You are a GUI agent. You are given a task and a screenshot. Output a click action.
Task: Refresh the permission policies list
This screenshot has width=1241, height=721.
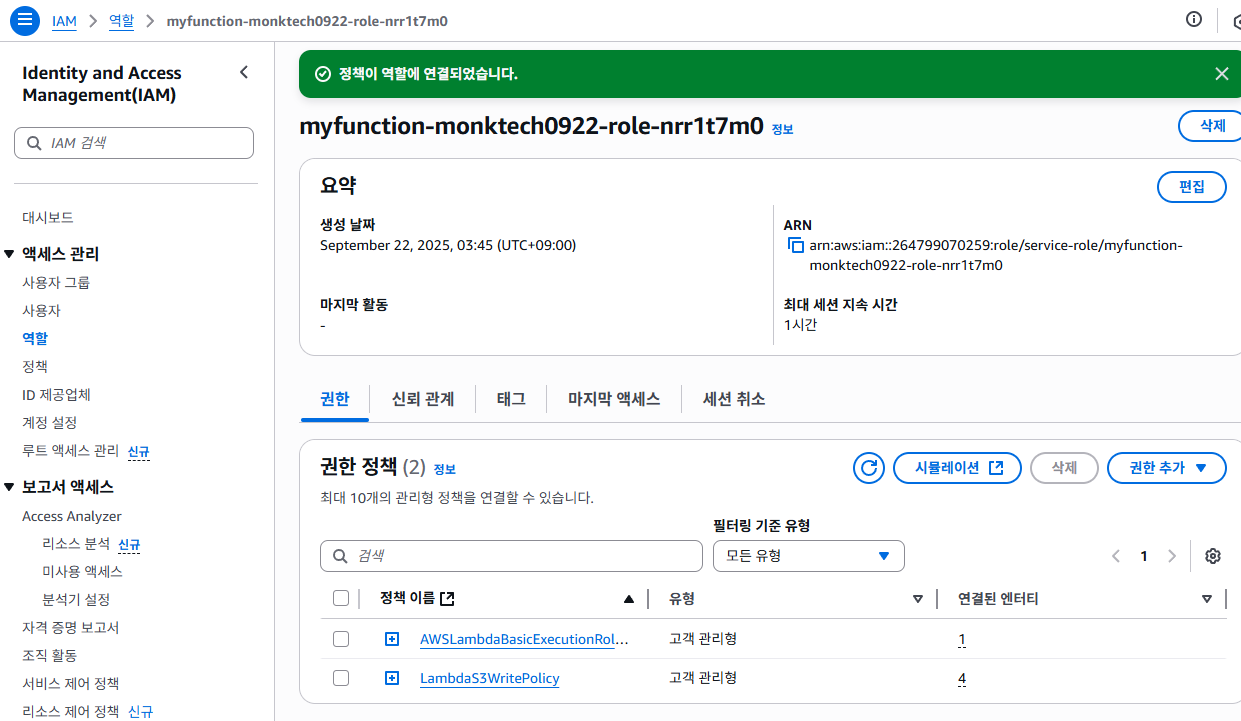[869, 467]
